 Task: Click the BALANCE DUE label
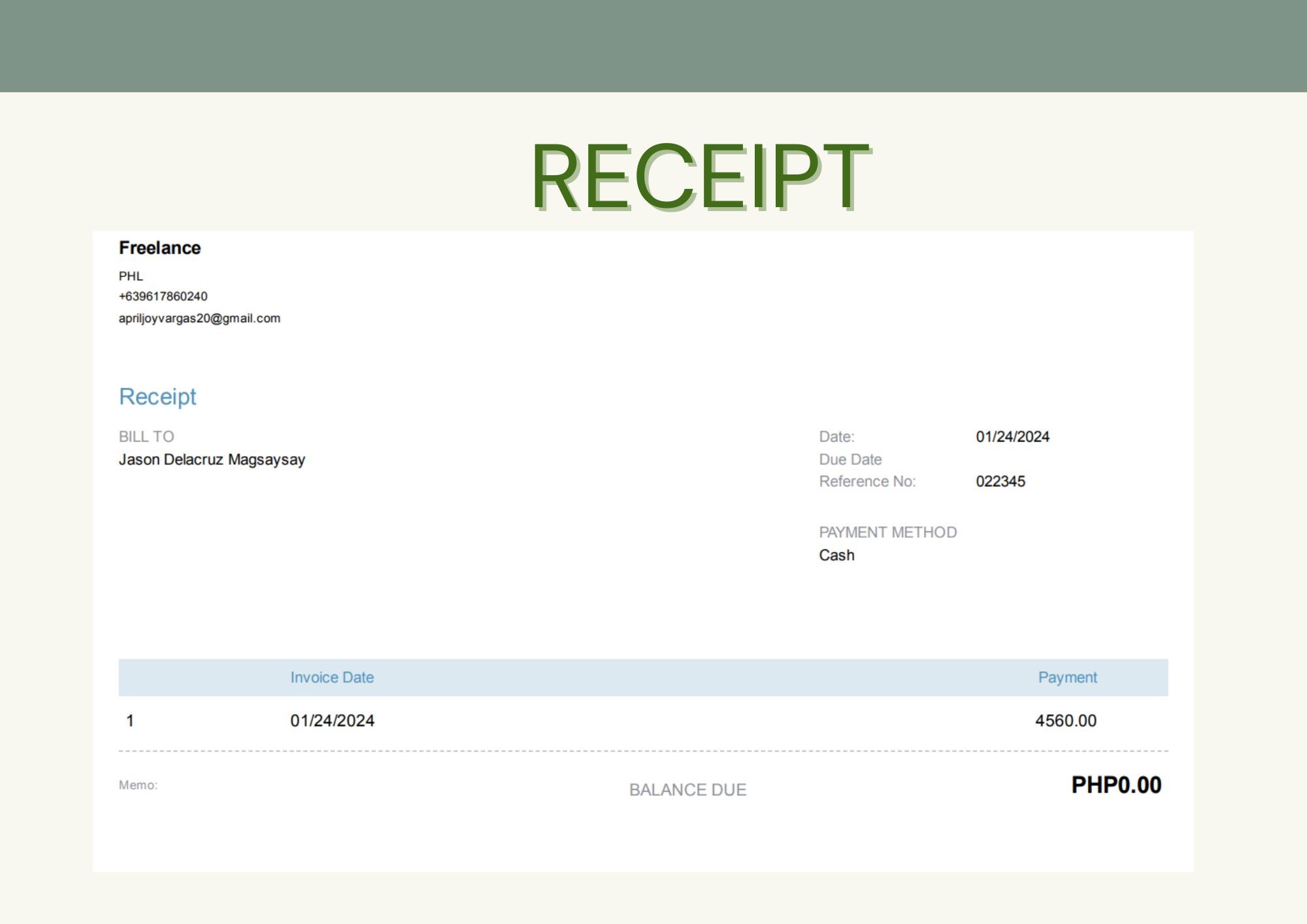click(687, 790)
